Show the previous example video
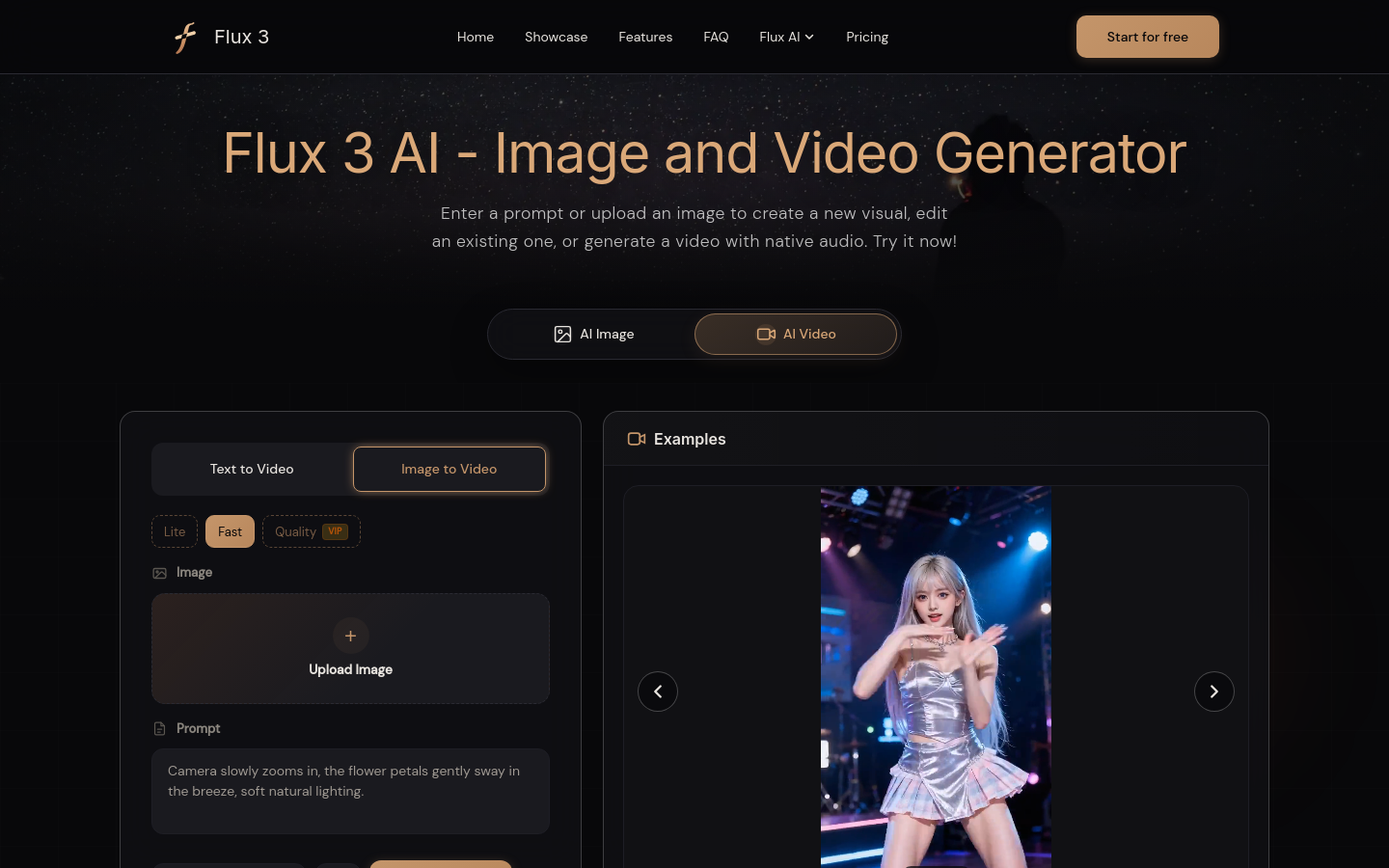1389x868 pixels. tap(658, 692)
